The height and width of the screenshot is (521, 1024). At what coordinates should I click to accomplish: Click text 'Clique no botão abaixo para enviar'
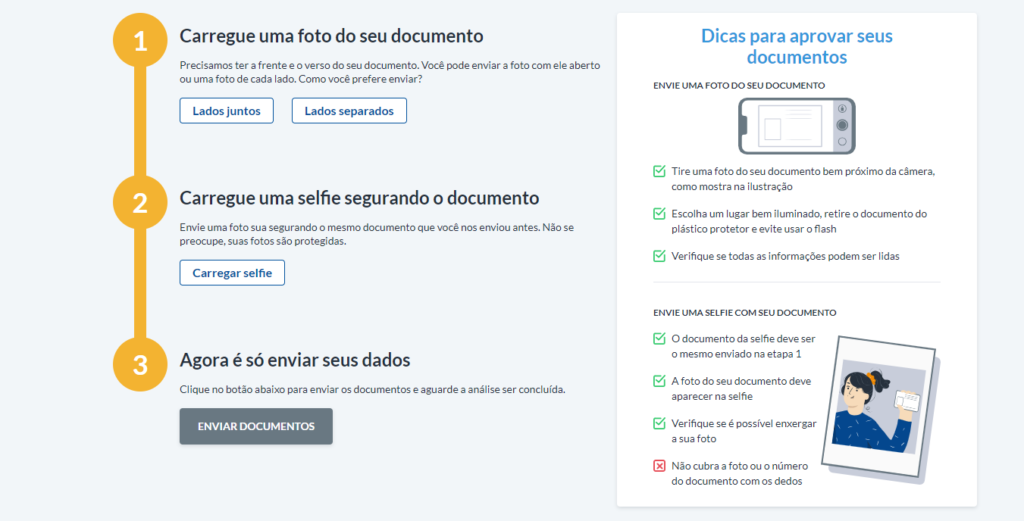(x=372, y=390)
